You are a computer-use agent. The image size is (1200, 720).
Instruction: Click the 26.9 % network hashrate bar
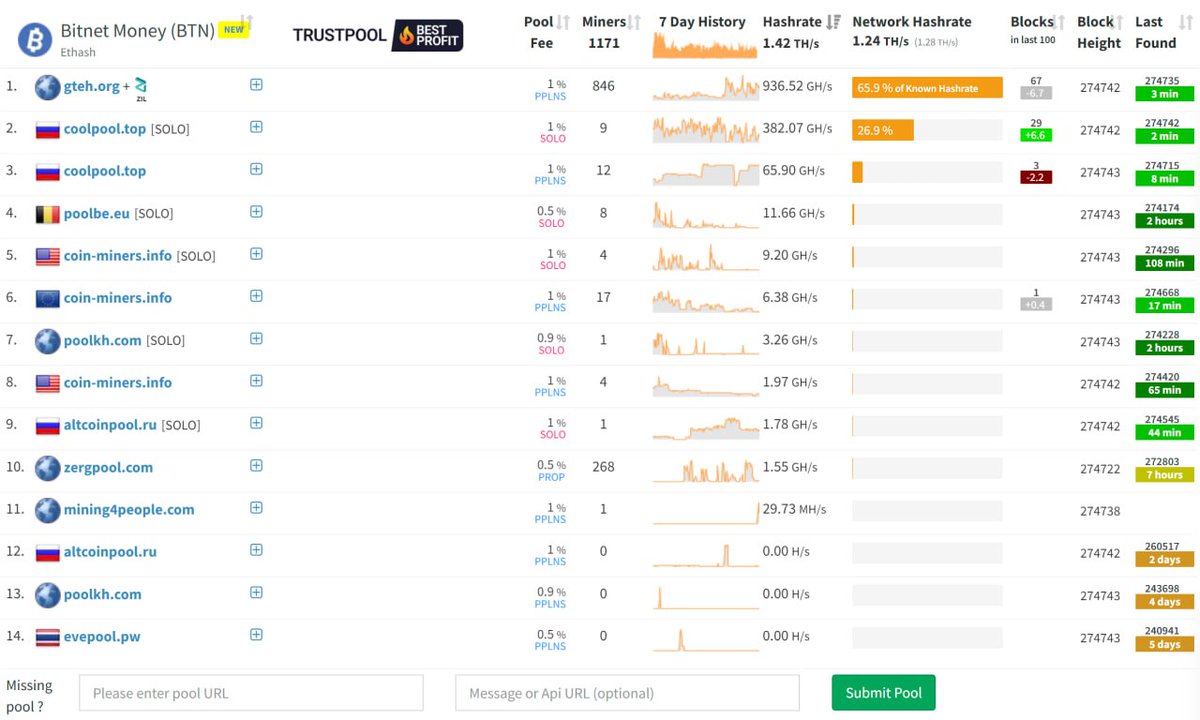click(883, 130)
